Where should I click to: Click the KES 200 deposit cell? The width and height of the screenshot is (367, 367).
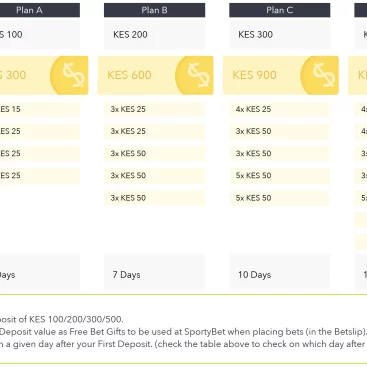coord(154,34)
